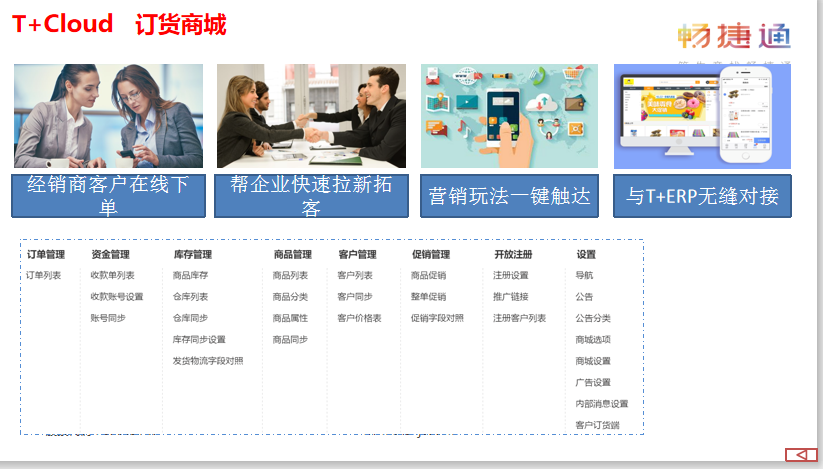
Task: Click the 畅捷通 logo
Action: tap(734, 36)
